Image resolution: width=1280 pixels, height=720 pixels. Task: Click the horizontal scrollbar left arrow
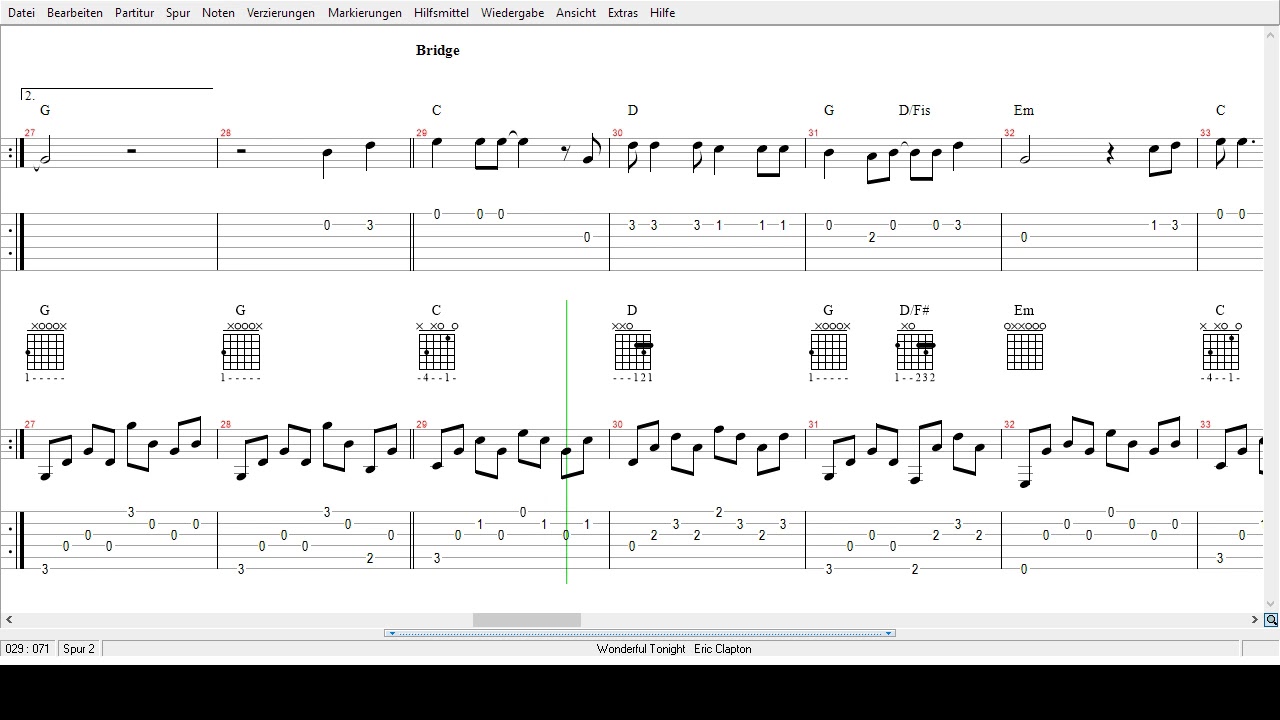click(x=9, y=620)
